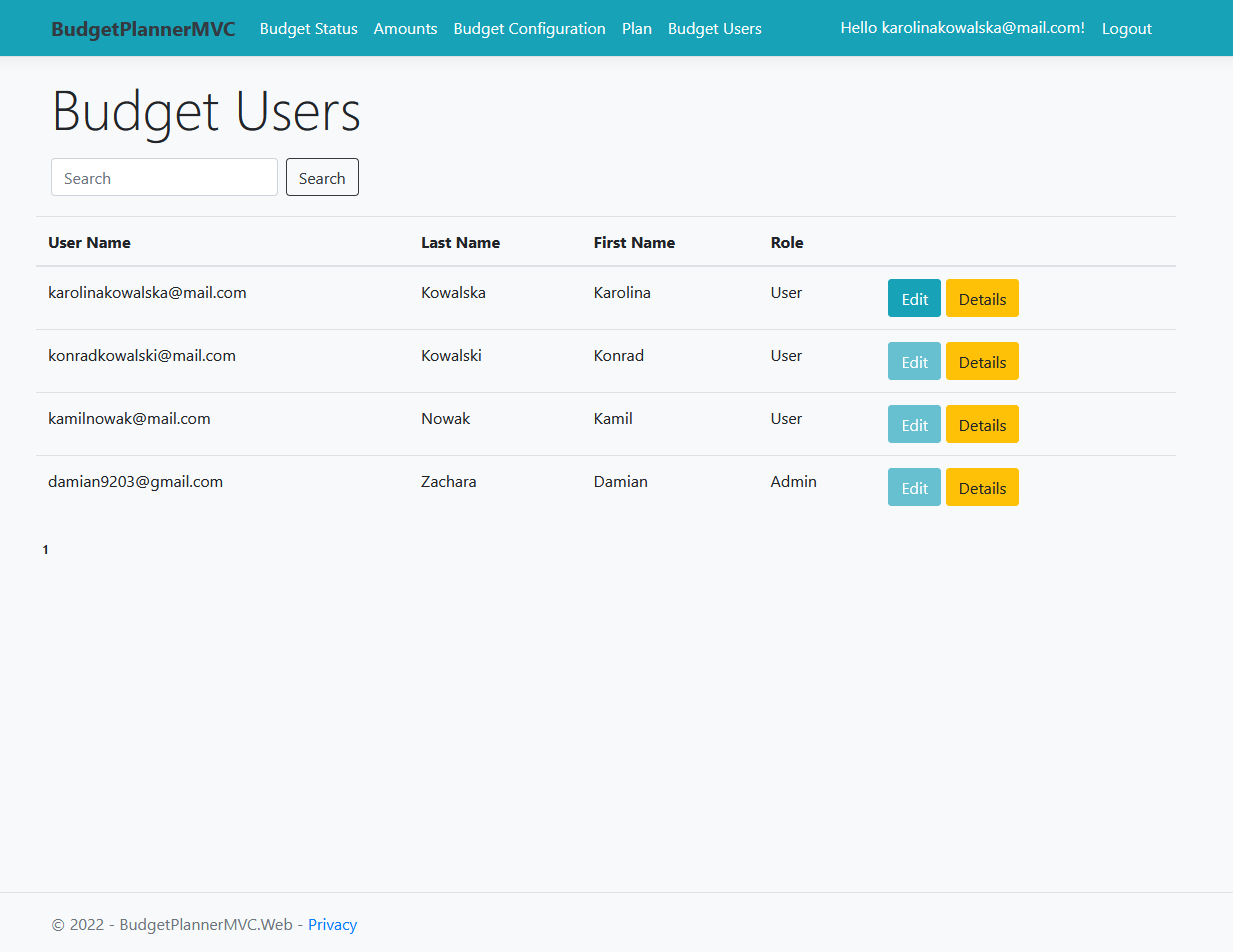Select damian9203@gmail.com table cell
The width and height of the screenshot is (1233, 952).
pos(135,482)
